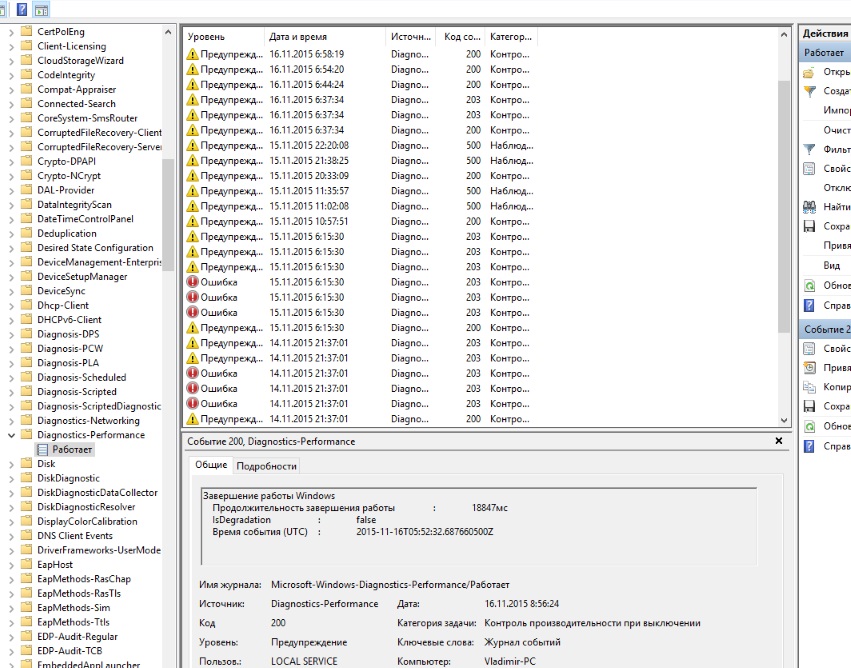
Task: Expand the EapMethods-Sim tree node
Action: [11, 608]
